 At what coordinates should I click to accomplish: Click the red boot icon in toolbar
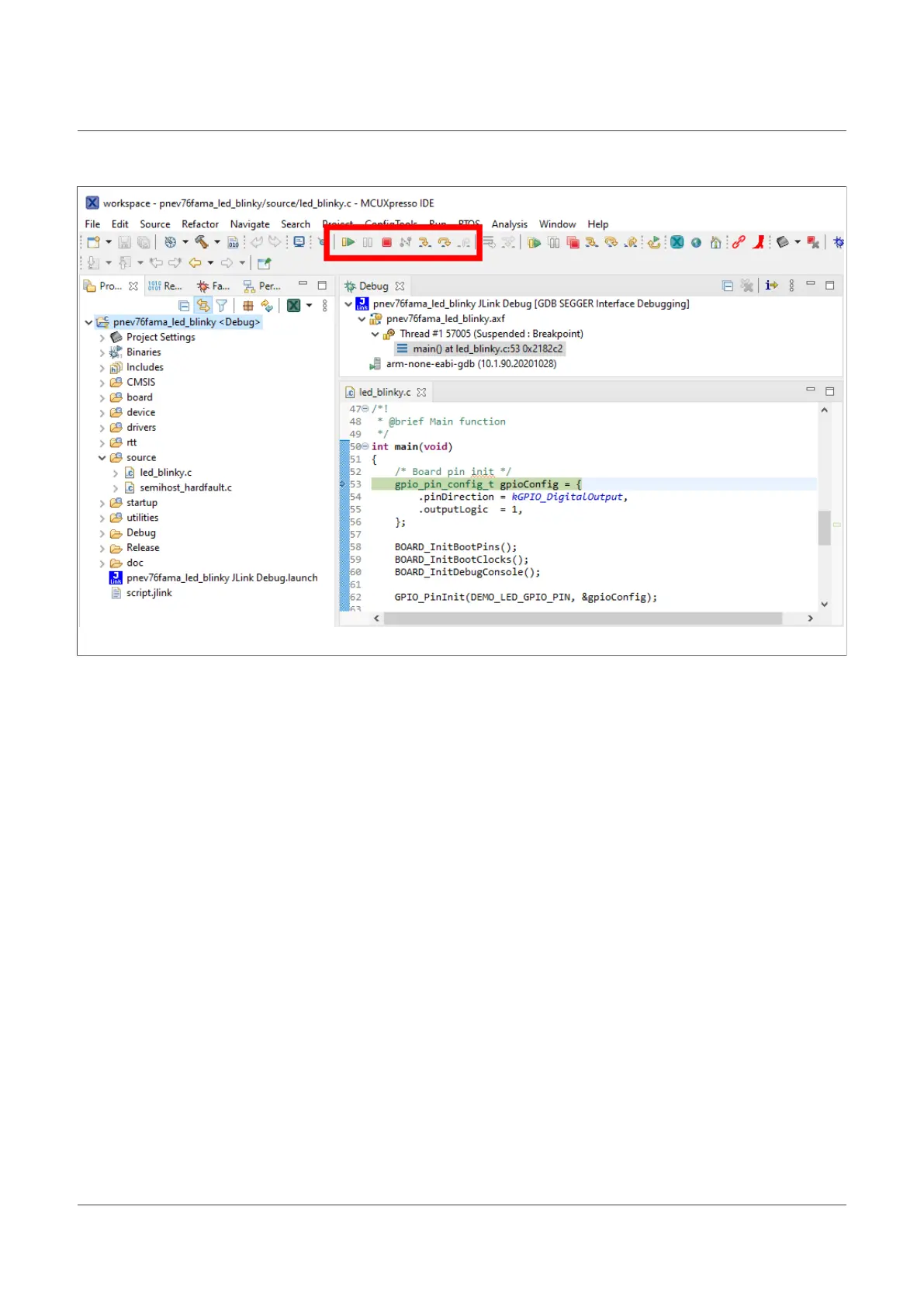point(759,242)
